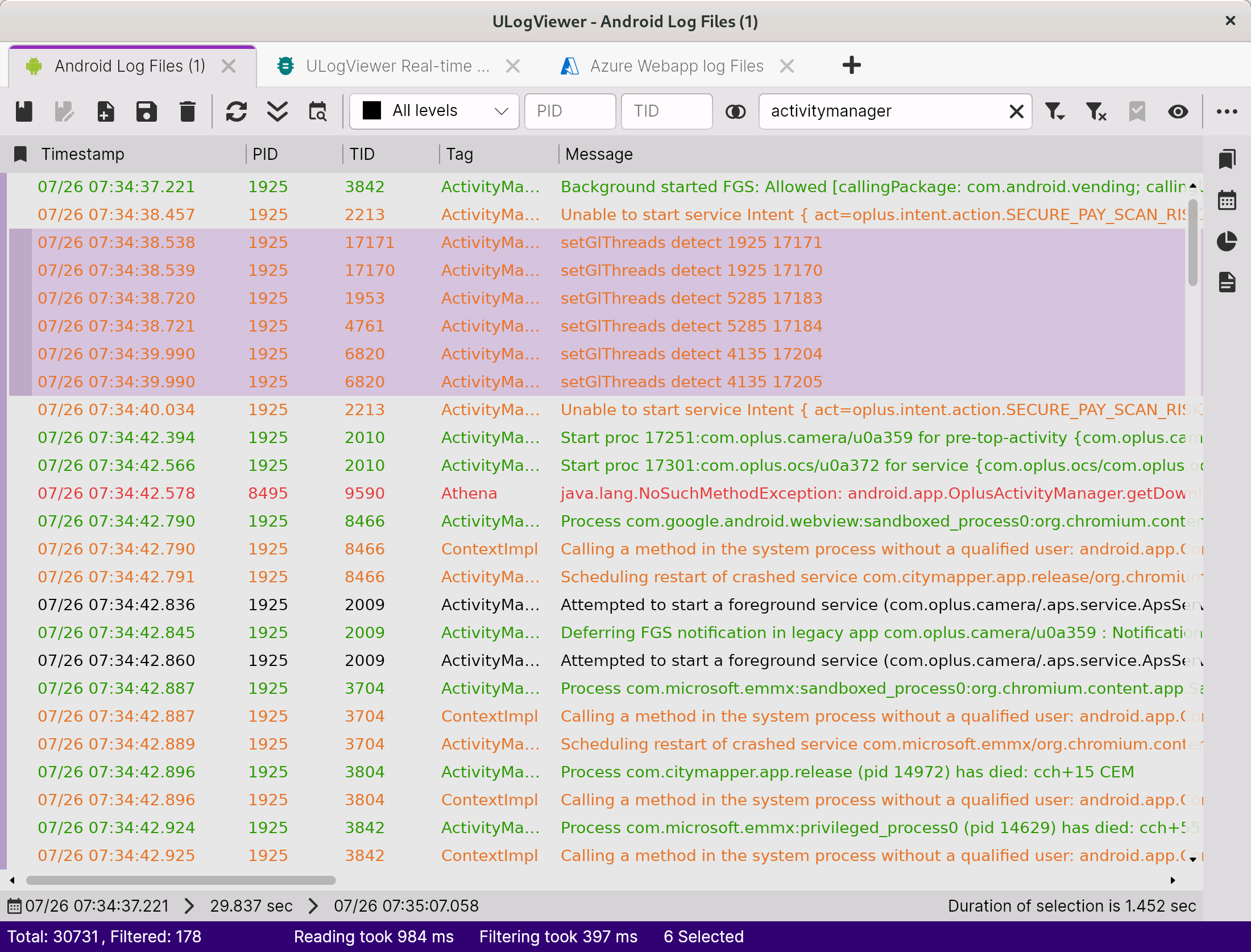Switch to the Azure Webapp log Files tab
This screenshot has width=1251, height=952.
[676, 65]
